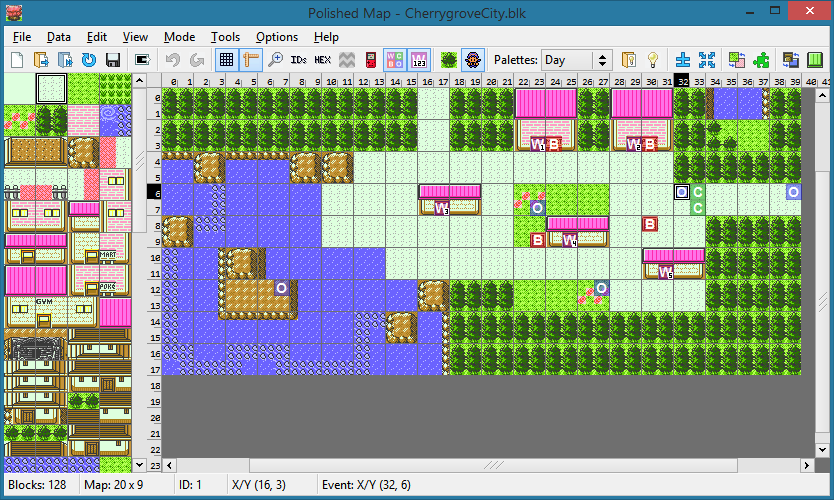This screenshot has width=834, height=500.
Task: Click the sidebar scroll down arrow
Action: (139, 465)
